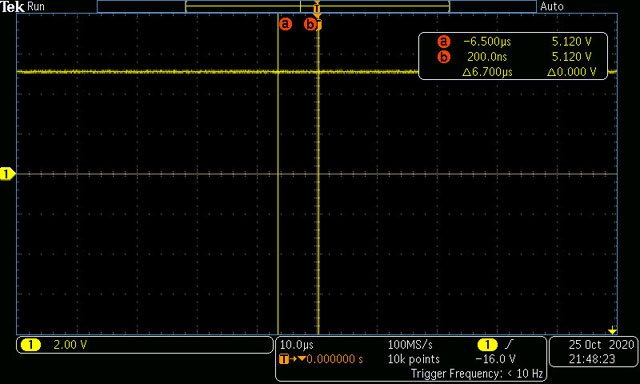Image resolution: width=640 pixels, height=384 pixels.
Task: Click cursor a icon in readout box
Action: point(444,42)
